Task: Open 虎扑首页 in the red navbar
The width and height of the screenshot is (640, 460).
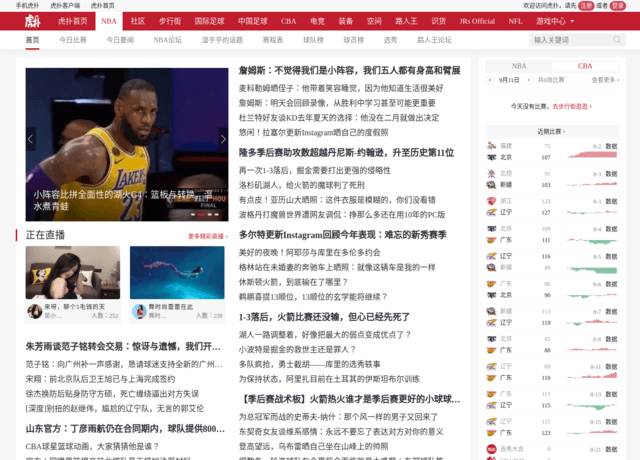Action: pos(73,21)
